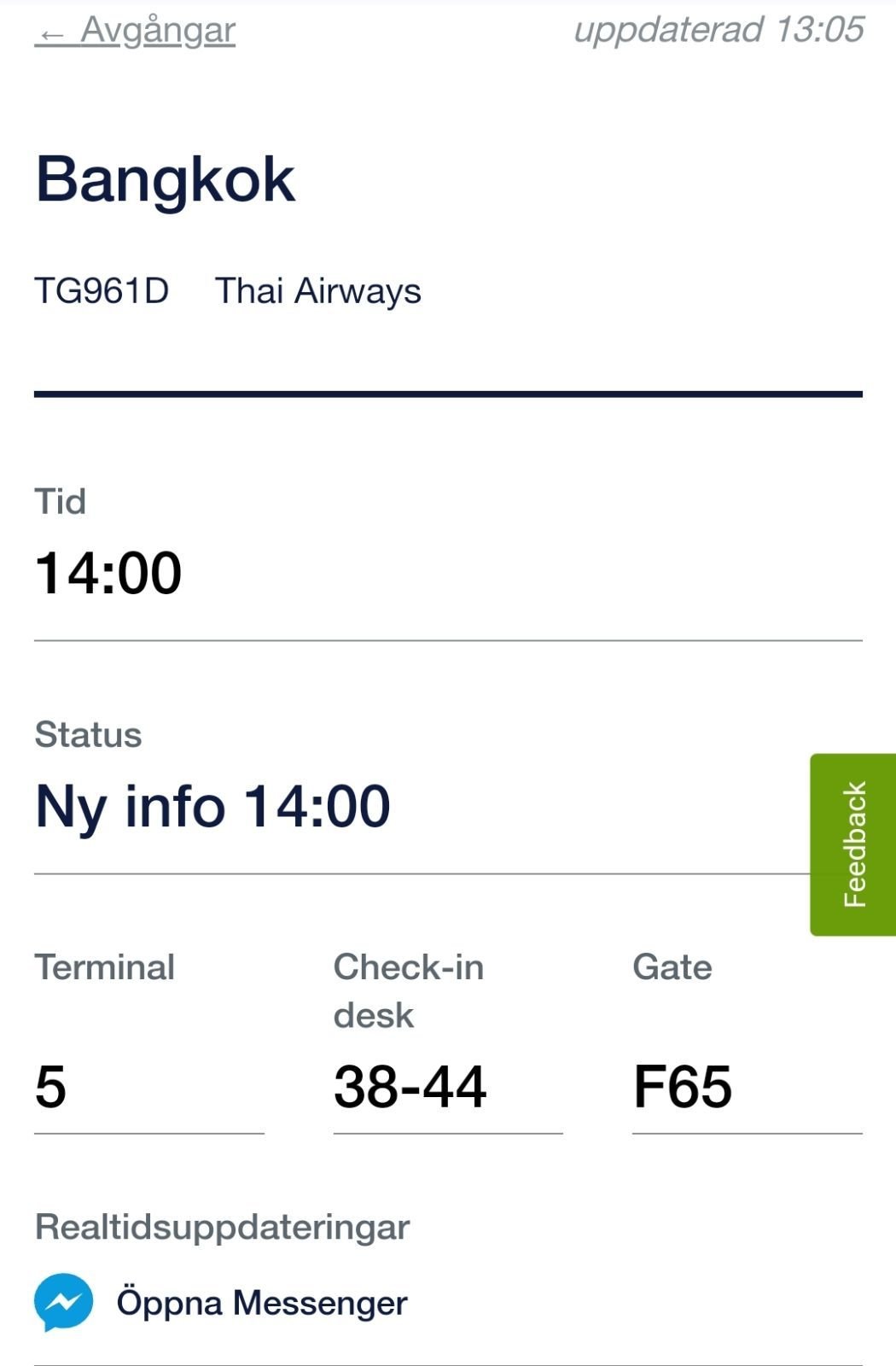896x1366 pixels.
Task: Select gate F65
Action: pos(683,1087)
